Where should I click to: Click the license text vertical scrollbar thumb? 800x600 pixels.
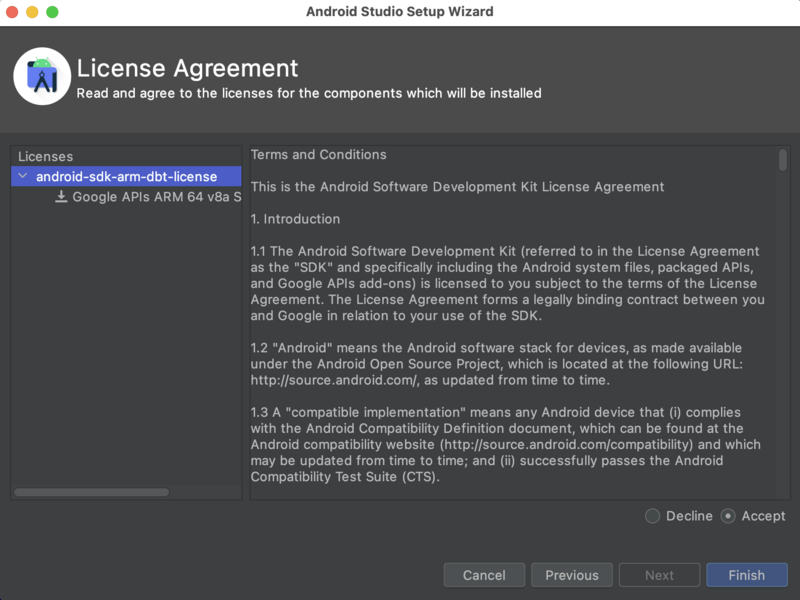click(783, 160)
